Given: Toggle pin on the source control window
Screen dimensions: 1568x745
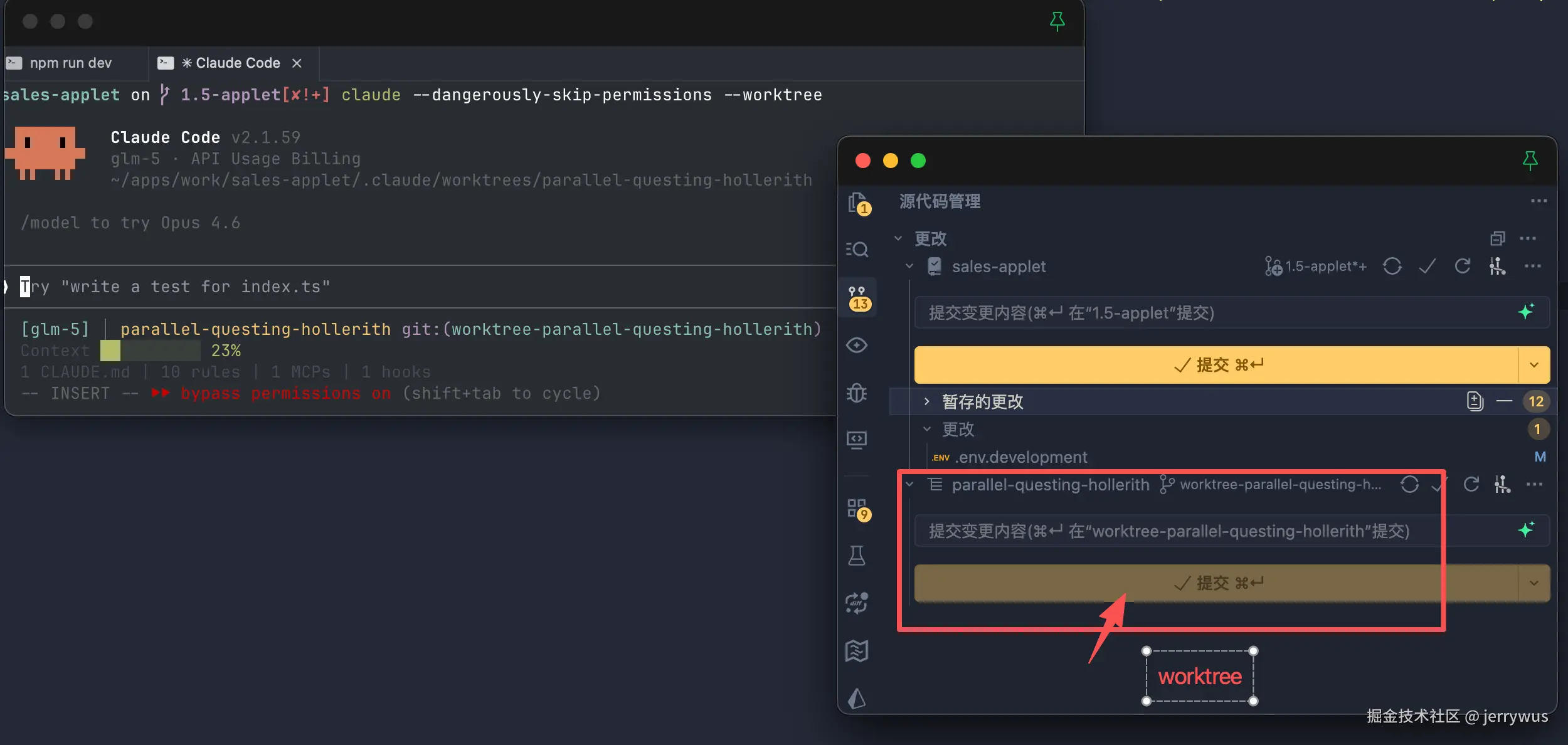Looking at the screenshot, I should 1530,161.
